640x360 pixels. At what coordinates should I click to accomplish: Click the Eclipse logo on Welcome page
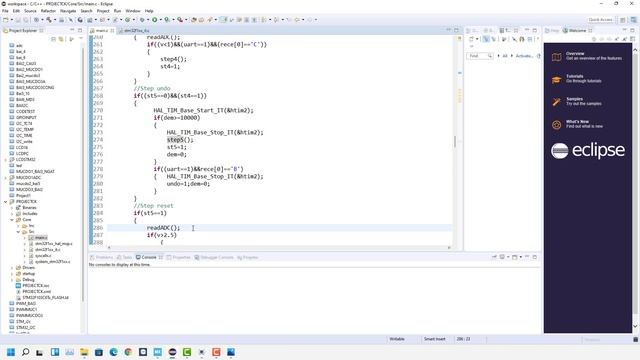pos(588,151)
